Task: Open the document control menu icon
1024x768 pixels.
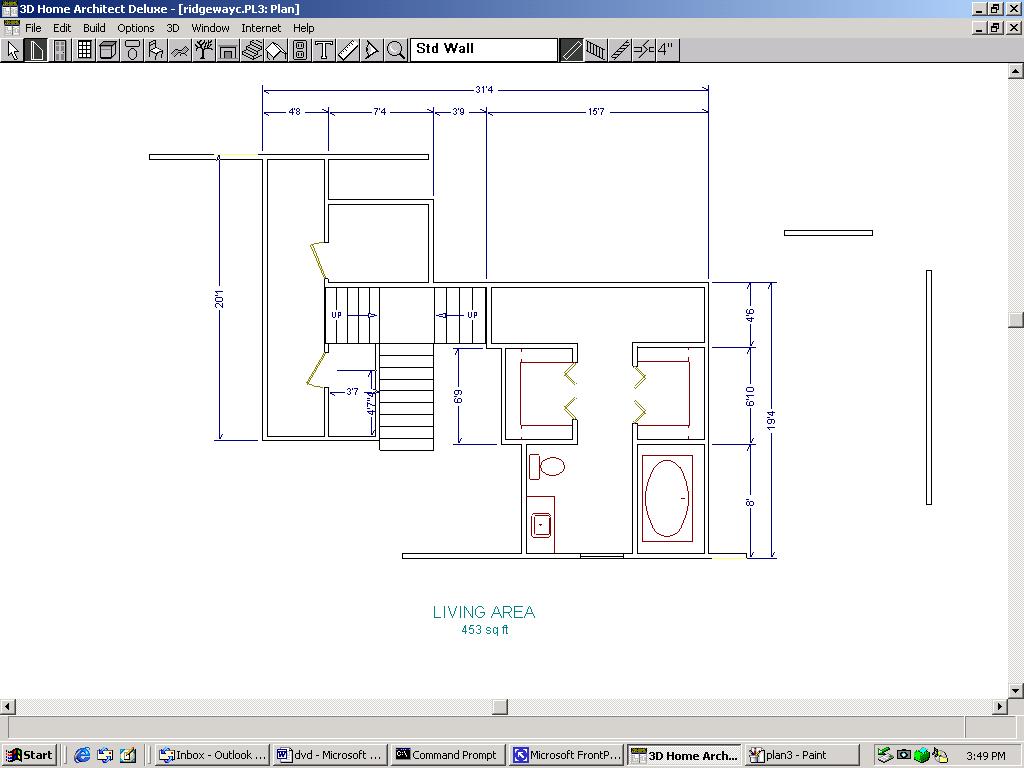Action: 11,28
